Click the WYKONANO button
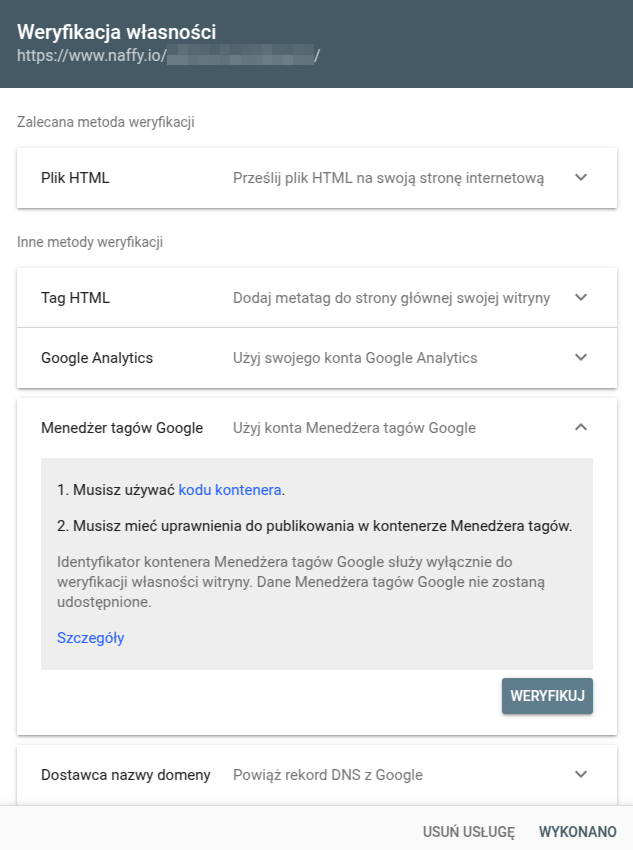633x850 pixels. tap(578, 831)
